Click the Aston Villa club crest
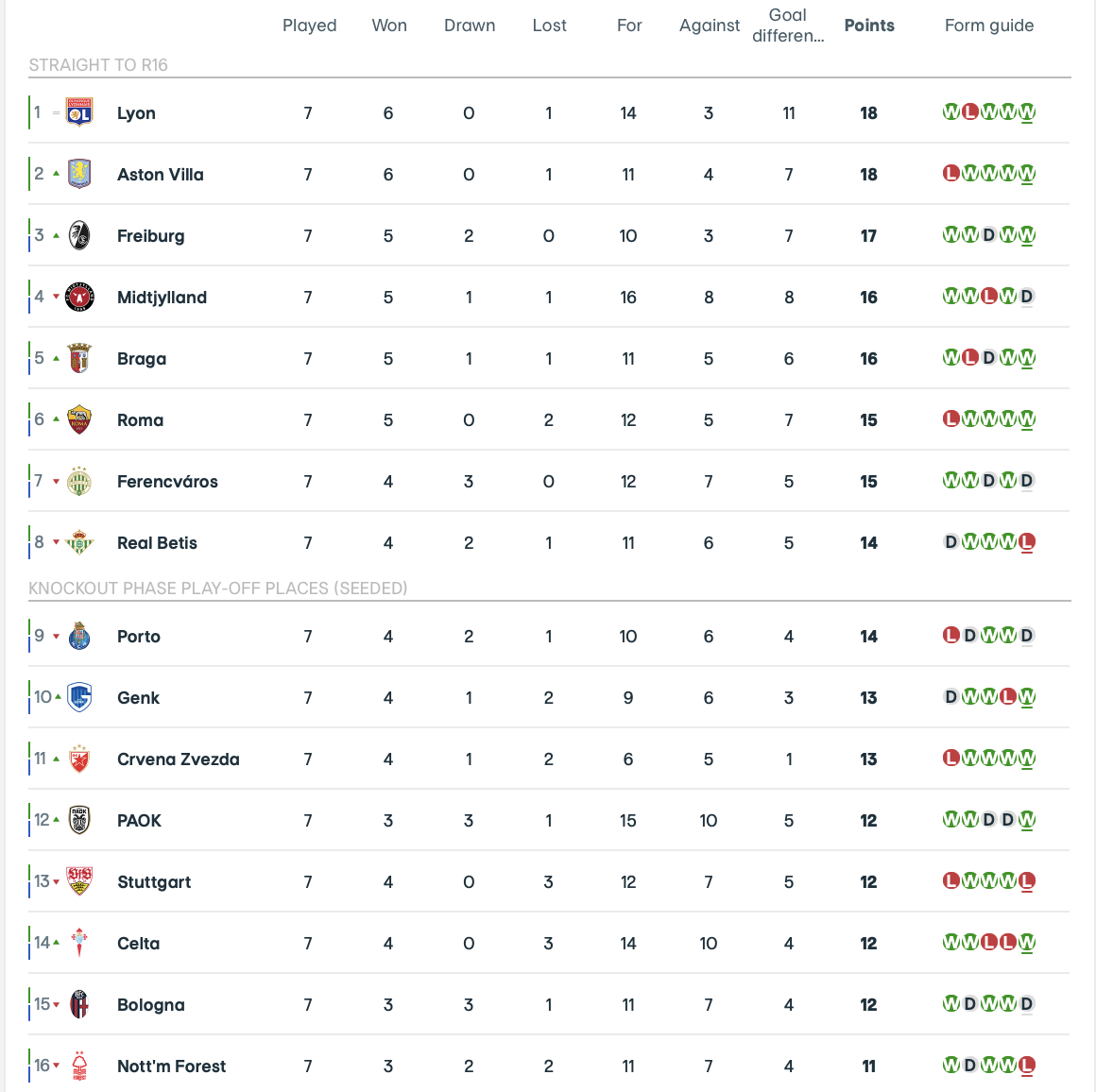The height and width of the screenshot is (1092, 1096). 79,175
